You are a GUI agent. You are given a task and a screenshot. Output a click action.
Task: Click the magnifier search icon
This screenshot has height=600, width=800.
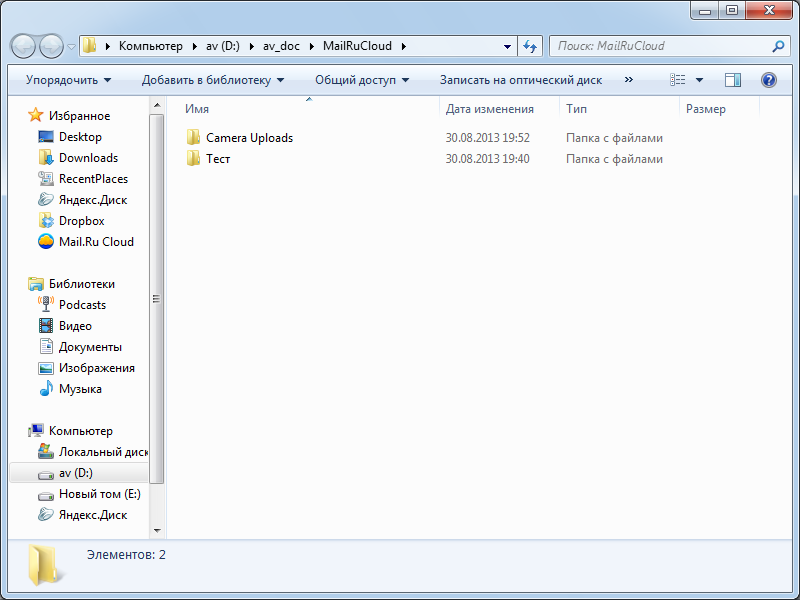tap(778, 46)
